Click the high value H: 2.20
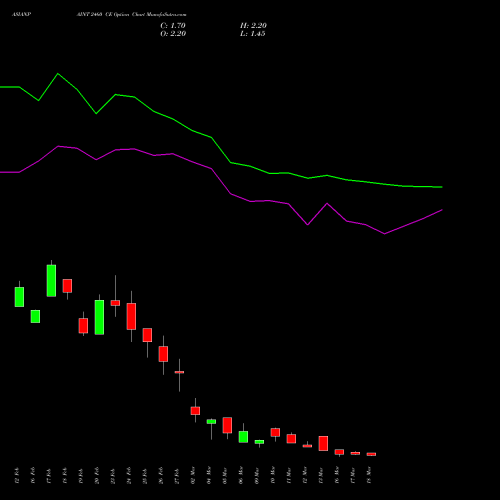 click(253, 25)
